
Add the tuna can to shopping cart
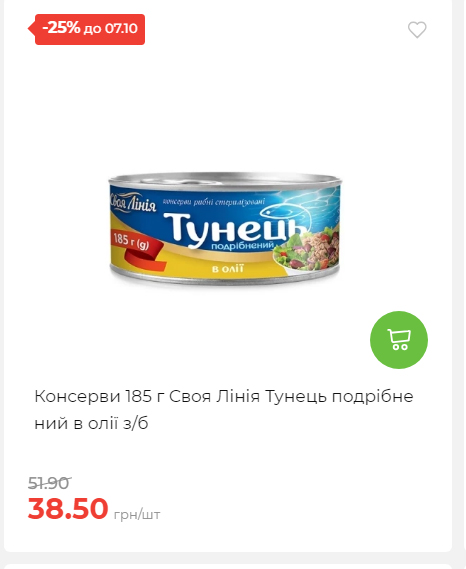click(399, 340)
